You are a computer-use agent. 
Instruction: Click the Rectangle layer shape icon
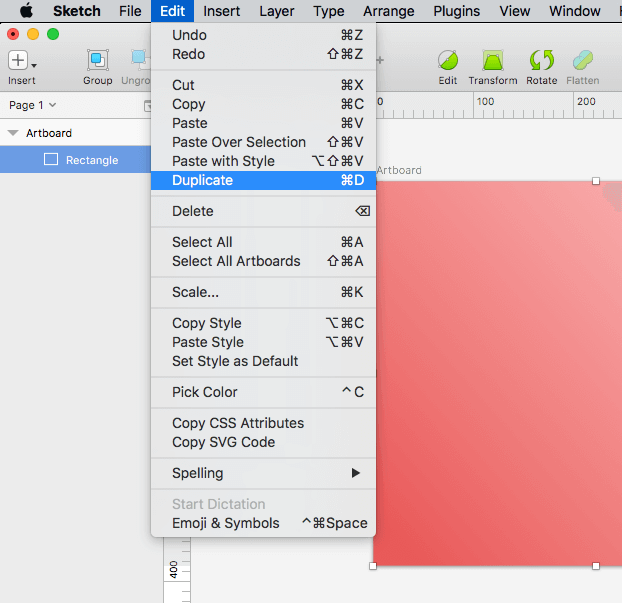tap(51, 159)
